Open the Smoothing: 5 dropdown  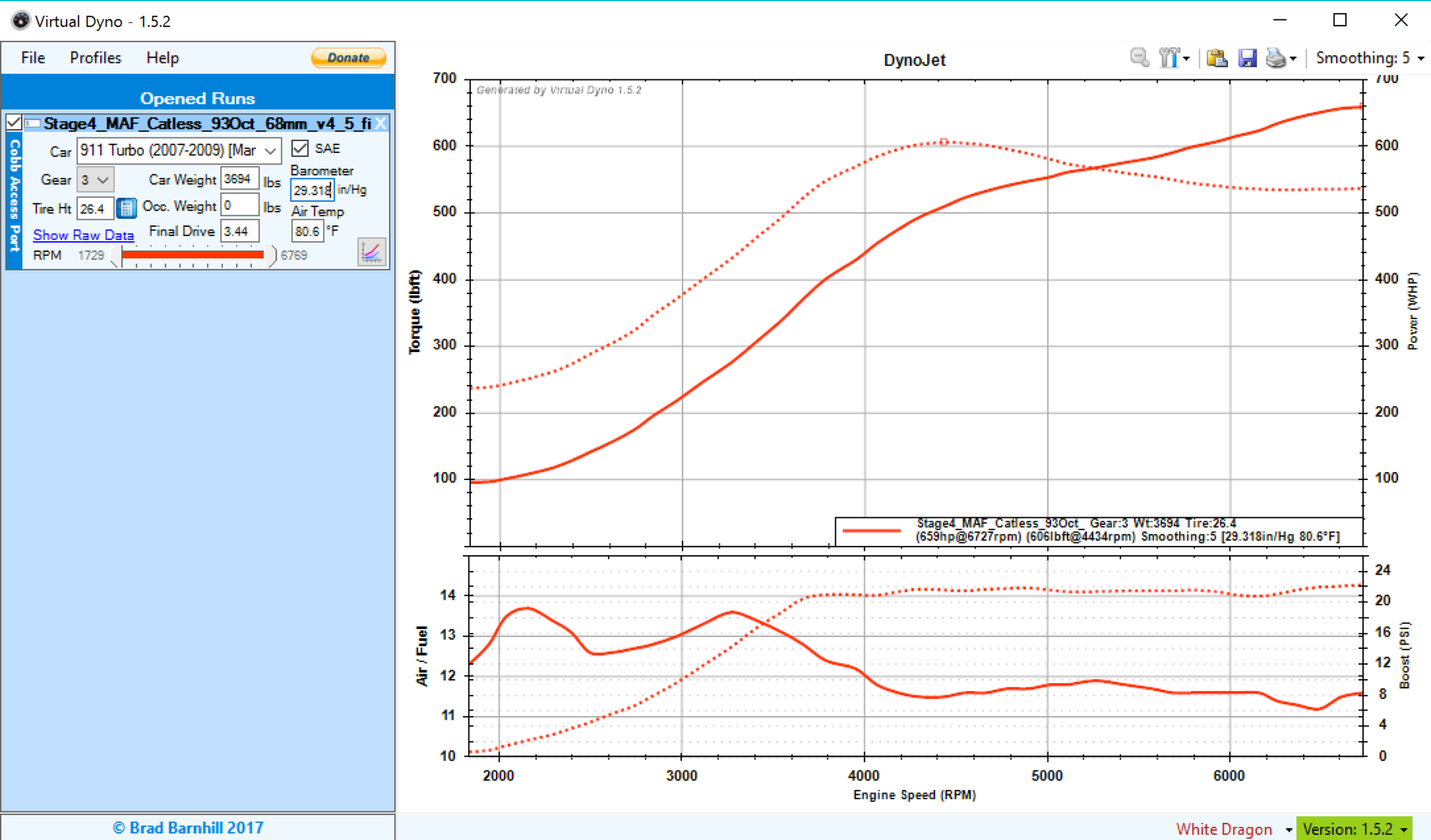[1369, 58]
